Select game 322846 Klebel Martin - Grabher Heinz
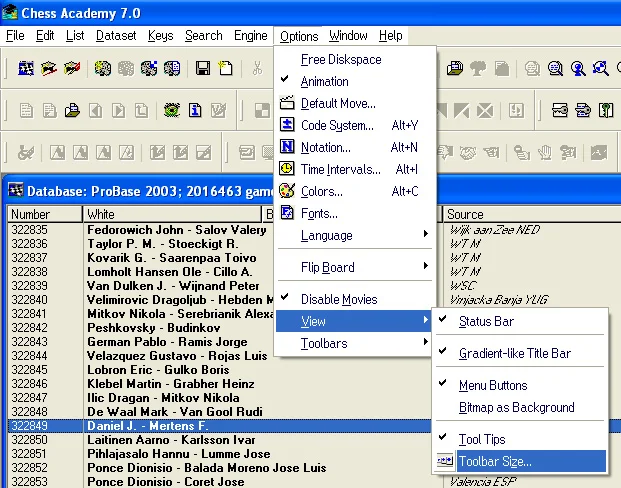The height and width of the screenshot is (488, 621). click(x=171, y=384)
